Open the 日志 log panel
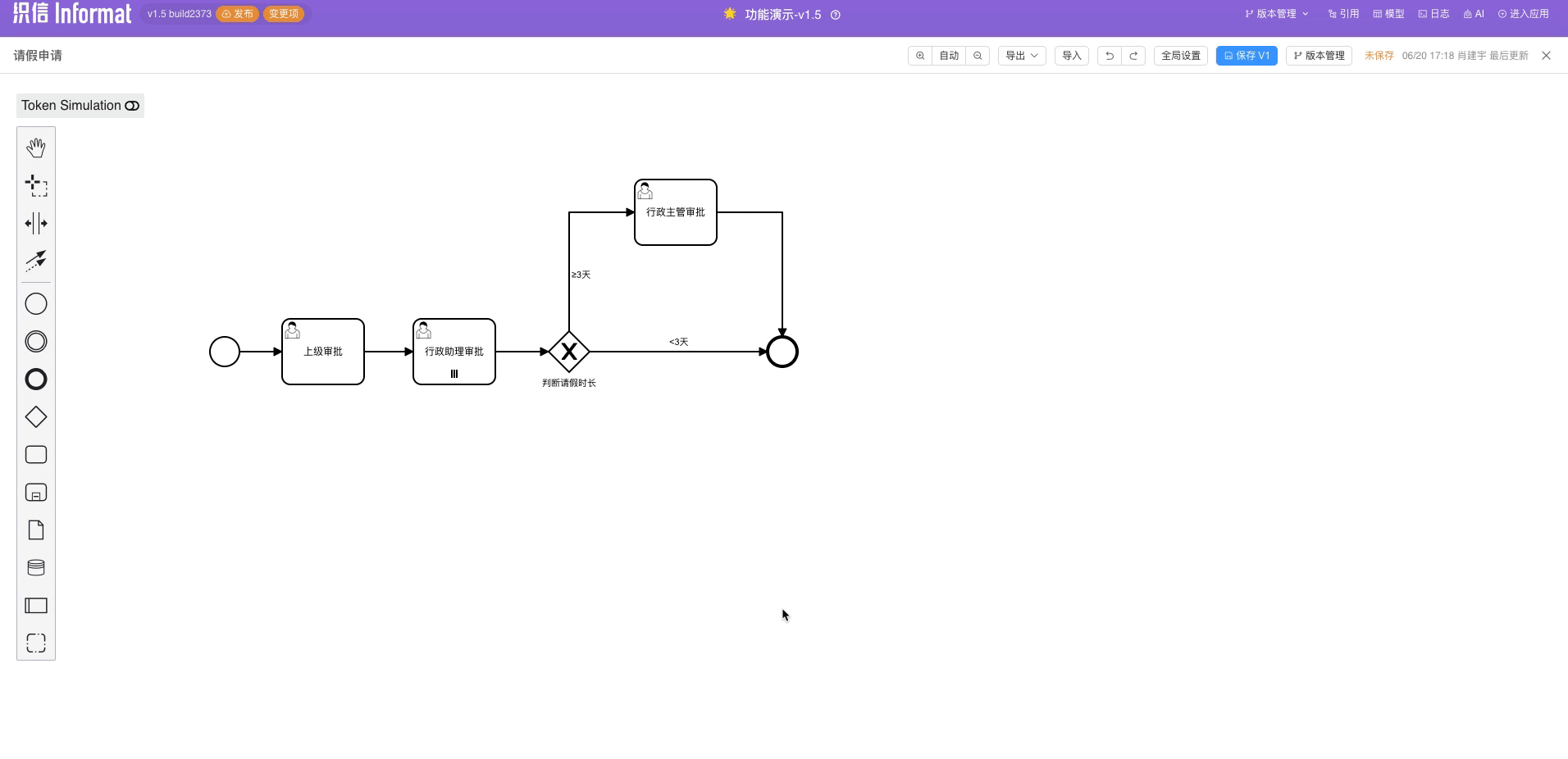The width and height of the screenshot is (1568, 759). pos(1433,14)
